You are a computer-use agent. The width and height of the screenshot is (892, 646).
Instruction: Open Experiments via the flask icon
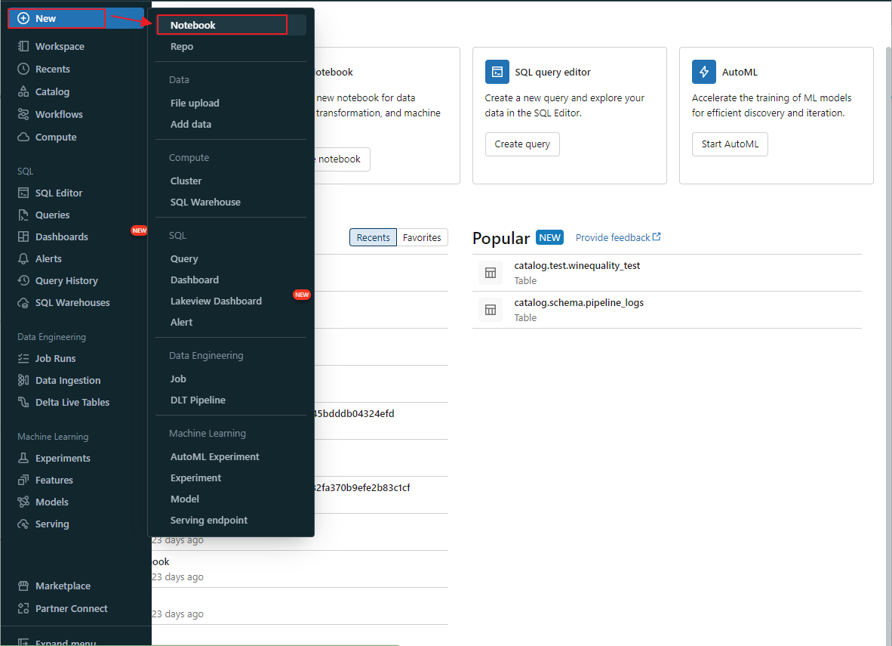click(23, 458)
